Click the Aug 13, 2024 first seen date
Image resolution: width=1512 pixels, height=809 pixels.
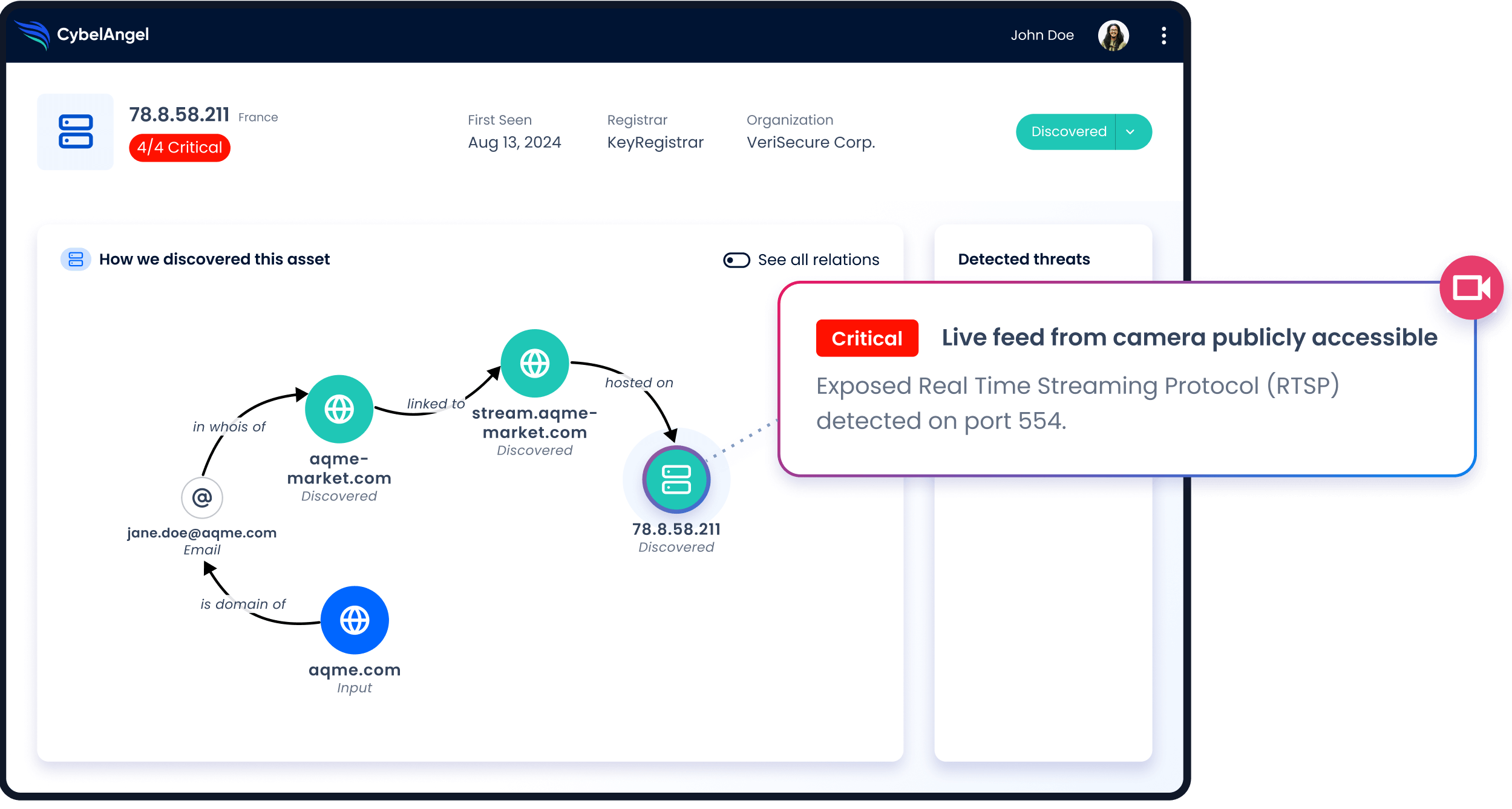(514, 142)
